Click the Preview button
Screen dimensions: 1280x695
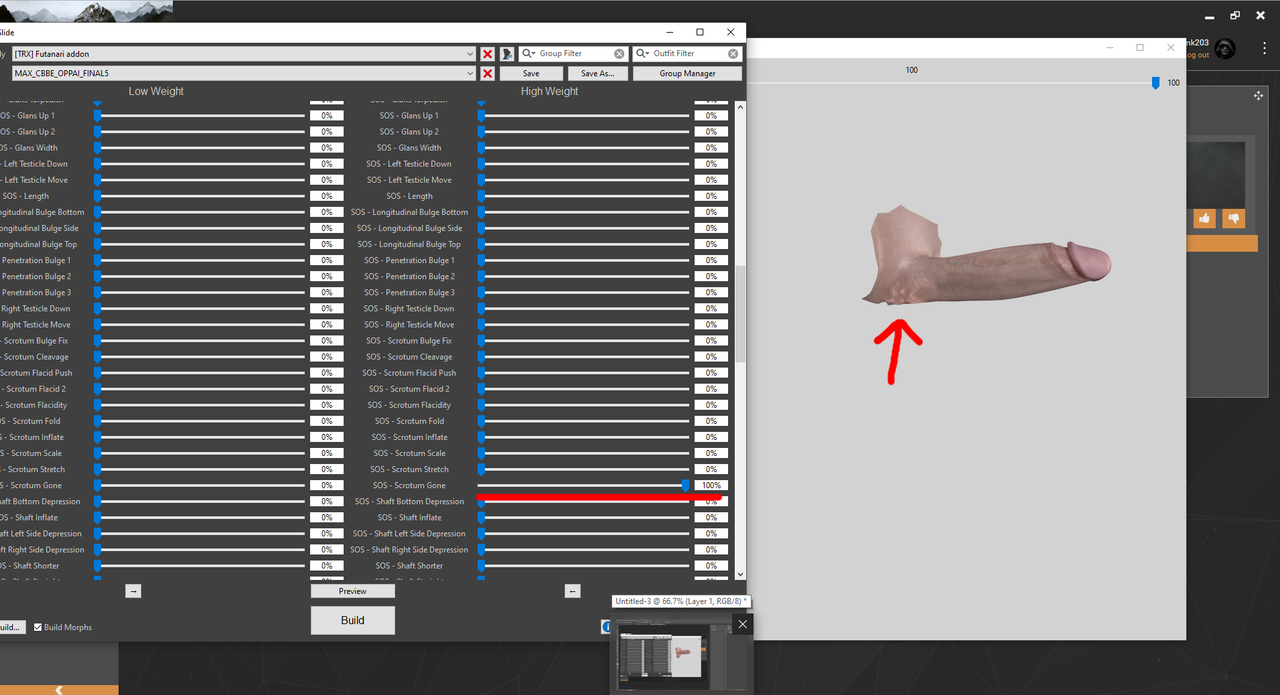coord(352,591)
